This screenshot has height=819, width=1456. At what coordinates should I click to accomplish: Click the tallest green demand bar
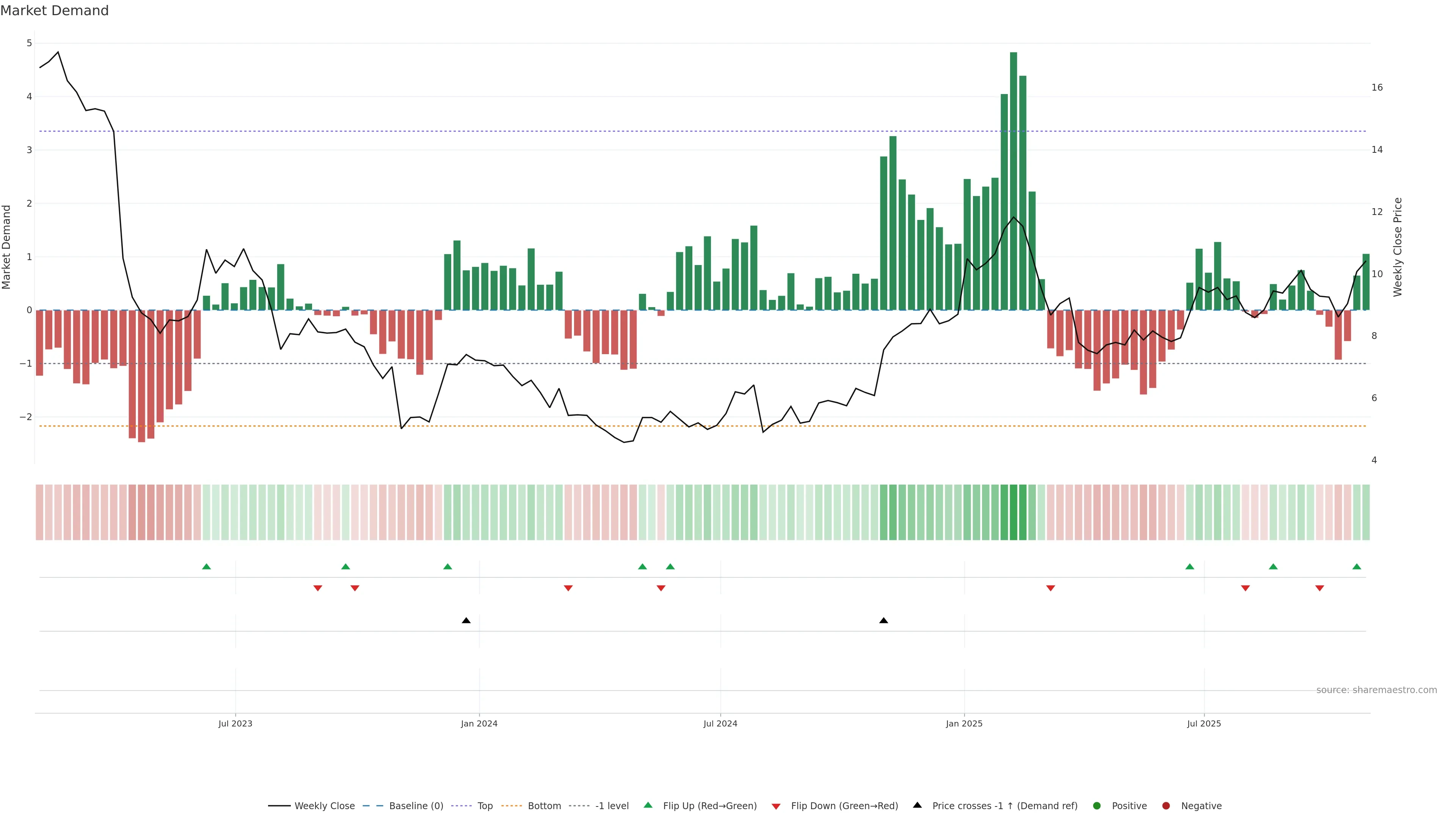[1014, 181]
